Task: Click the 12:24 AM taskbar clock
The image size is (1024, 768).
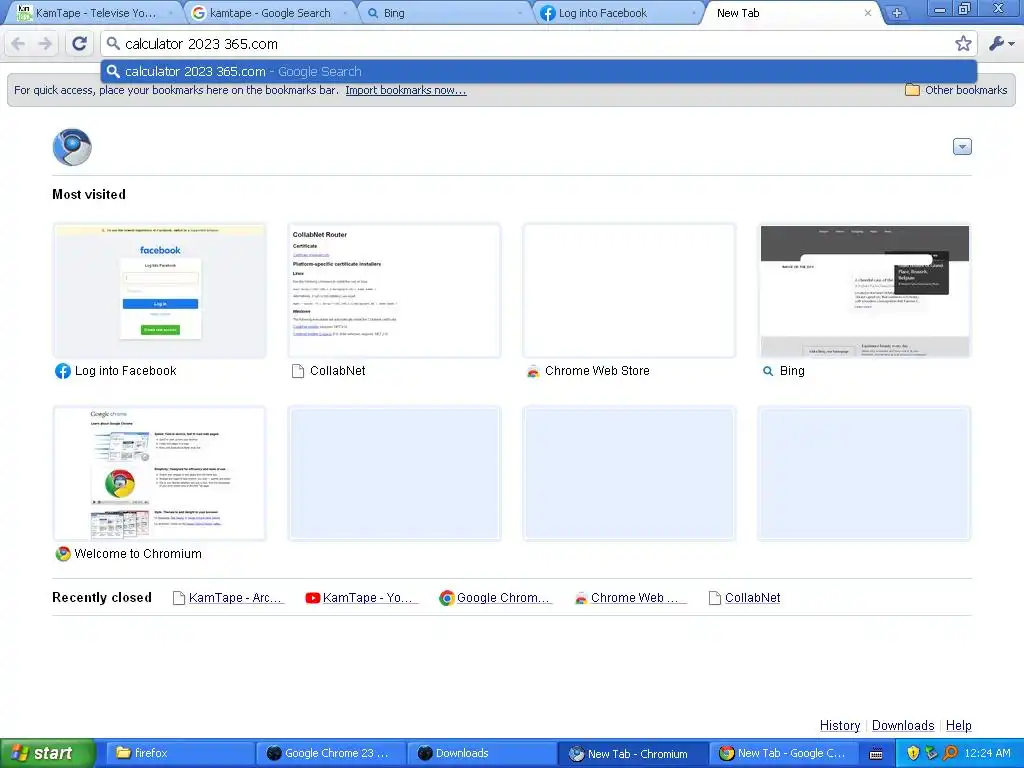Action: click(x=987, y=754)
